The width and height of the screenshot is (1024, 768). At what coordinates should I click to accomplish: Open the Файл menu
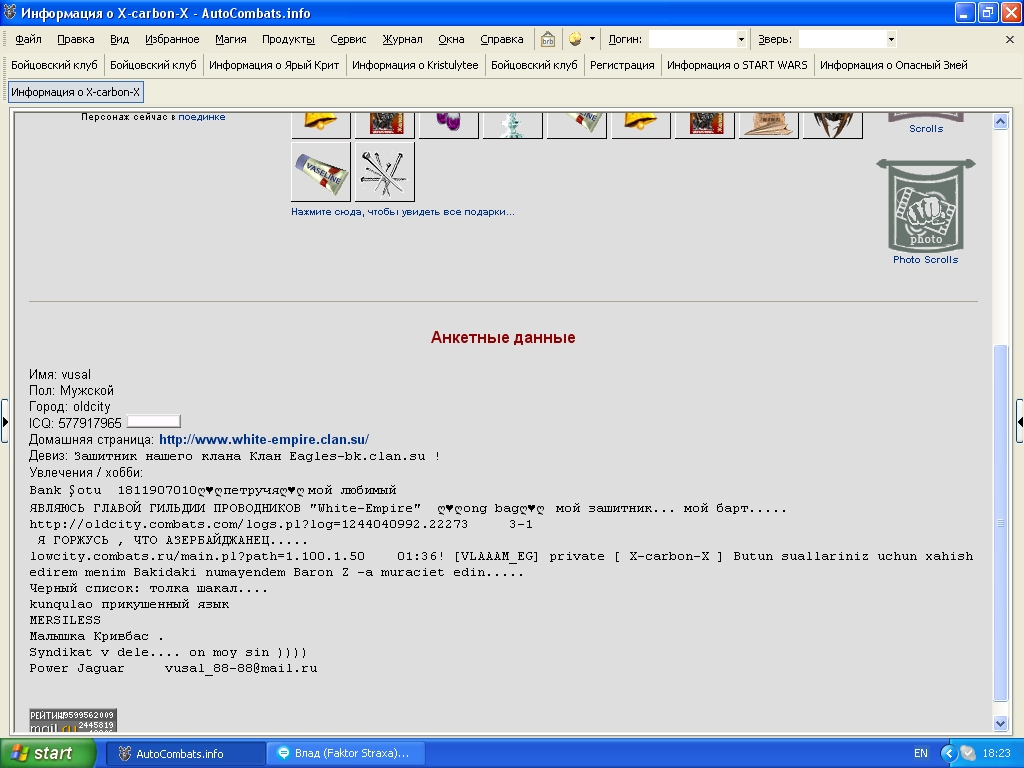28,39
